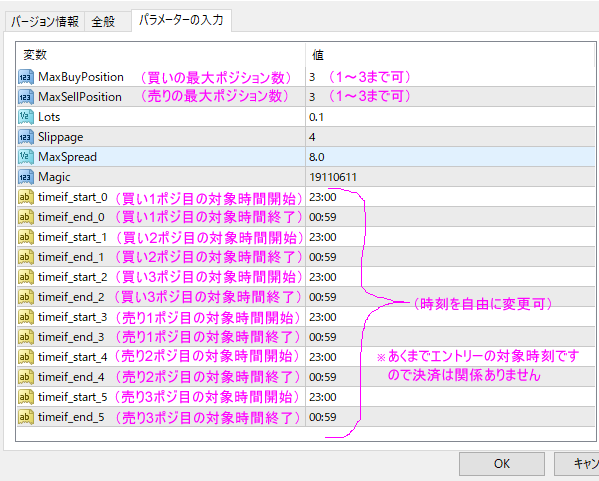Image resolution: width=599 pixels, height=481 pixels.
Task: Click the string icon beside timeif_start_0
Action: (x=26, y=197)
